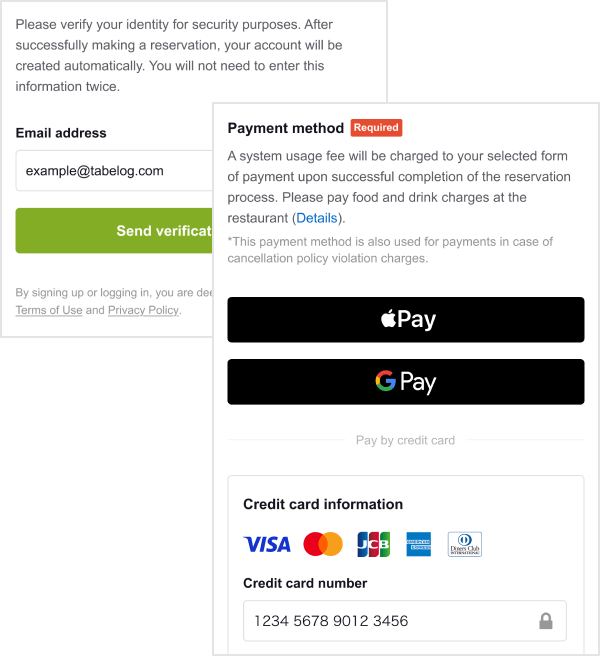This screenshot has height=656, width=600.
Task: Open the Privacy Policy link
Action: tap(144, 310)
